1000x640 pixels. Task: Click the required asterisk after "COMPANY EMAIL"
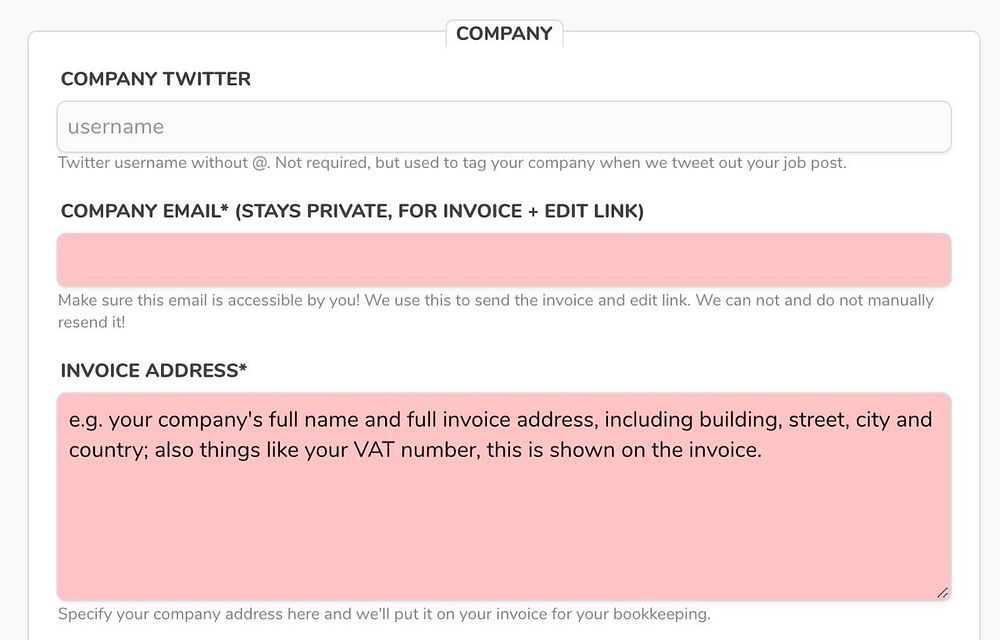(225, 210)
